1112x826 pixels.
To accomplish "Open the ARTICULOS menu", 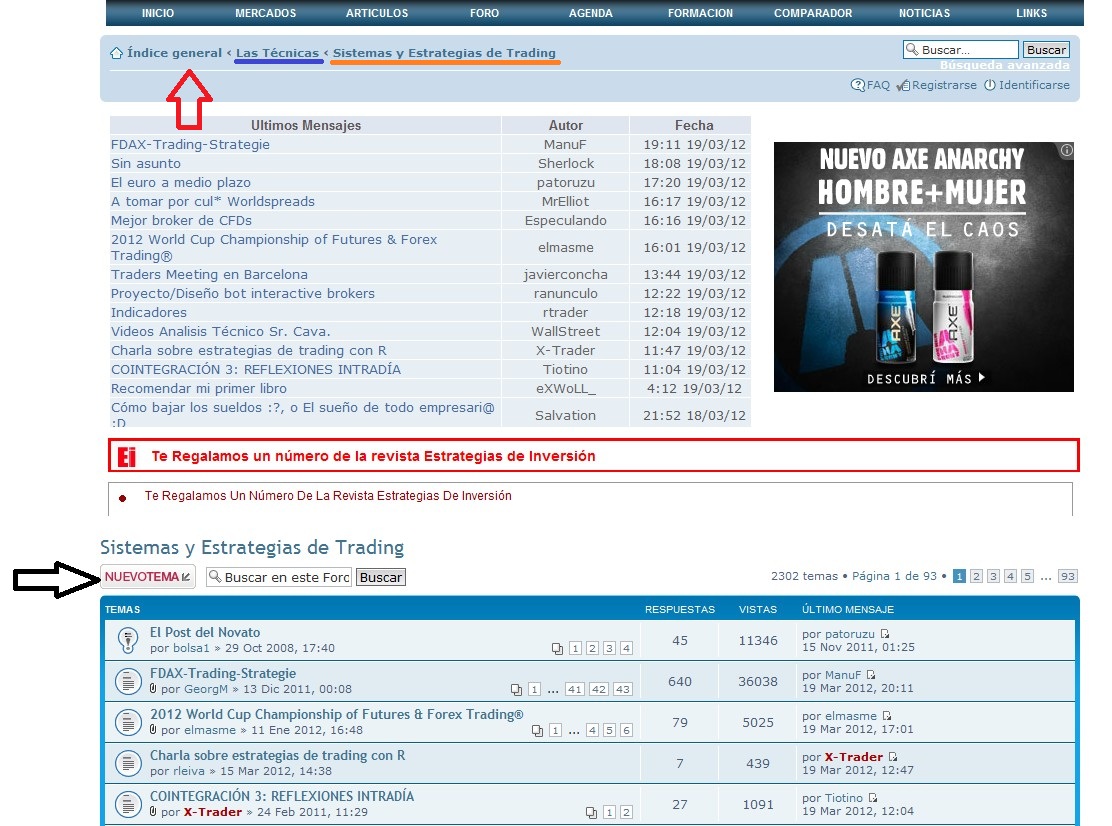I will click(377, 13).
